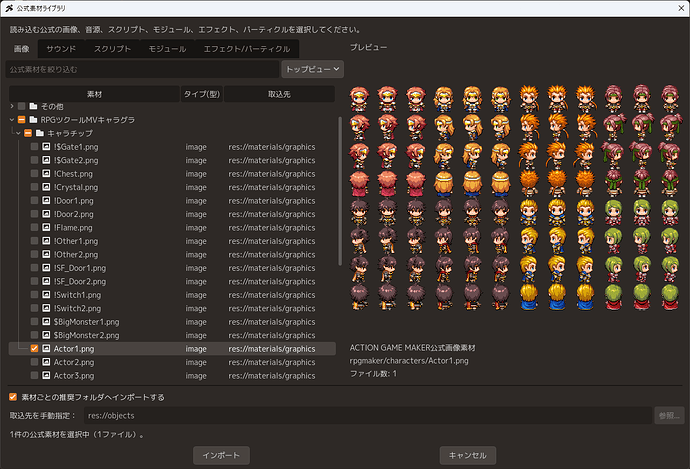Click the image icon beside !Switch1.png

coord(46,294)
